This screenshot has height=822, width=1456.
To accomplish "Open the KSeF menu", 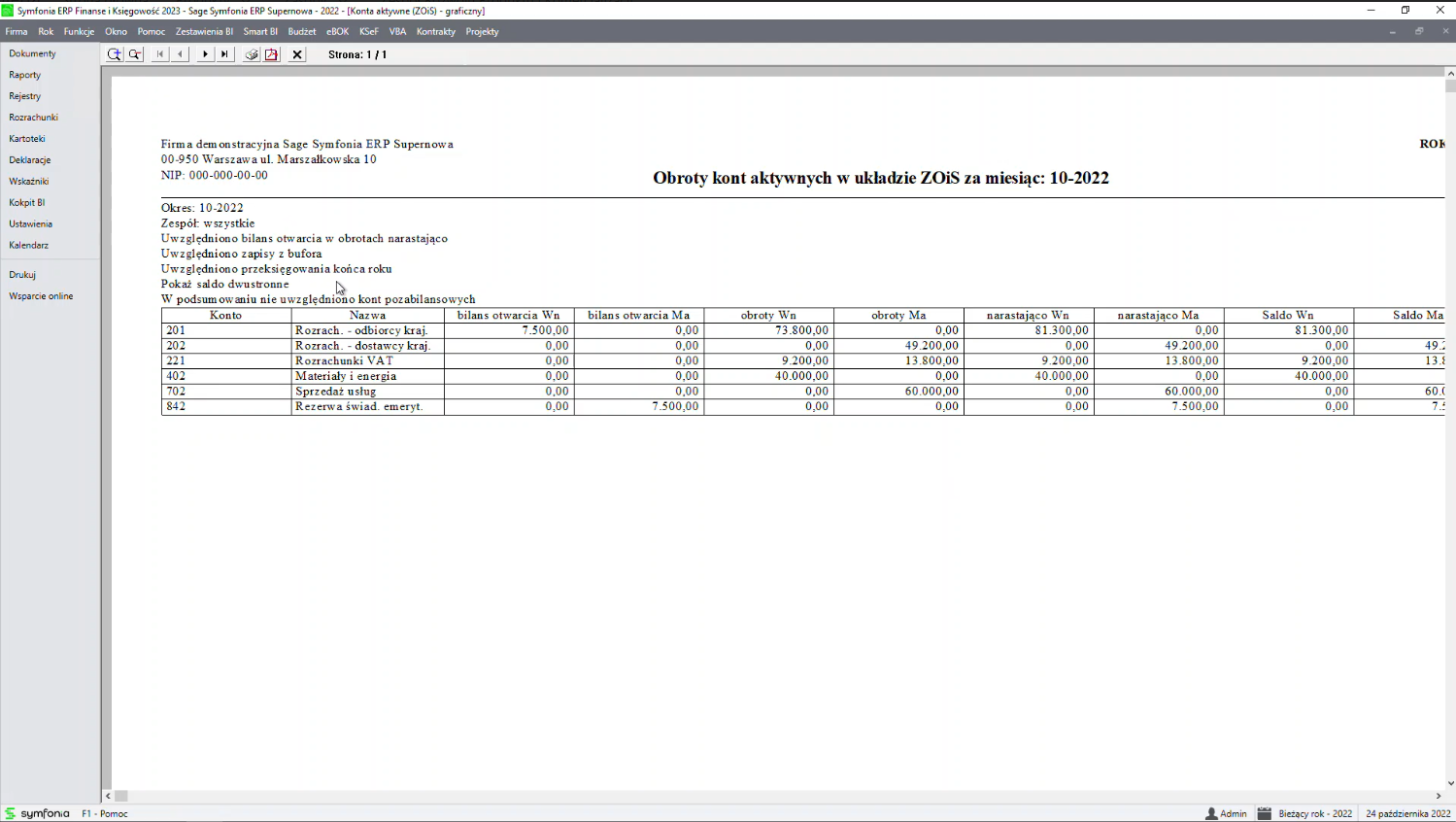I will click(369, 31).
